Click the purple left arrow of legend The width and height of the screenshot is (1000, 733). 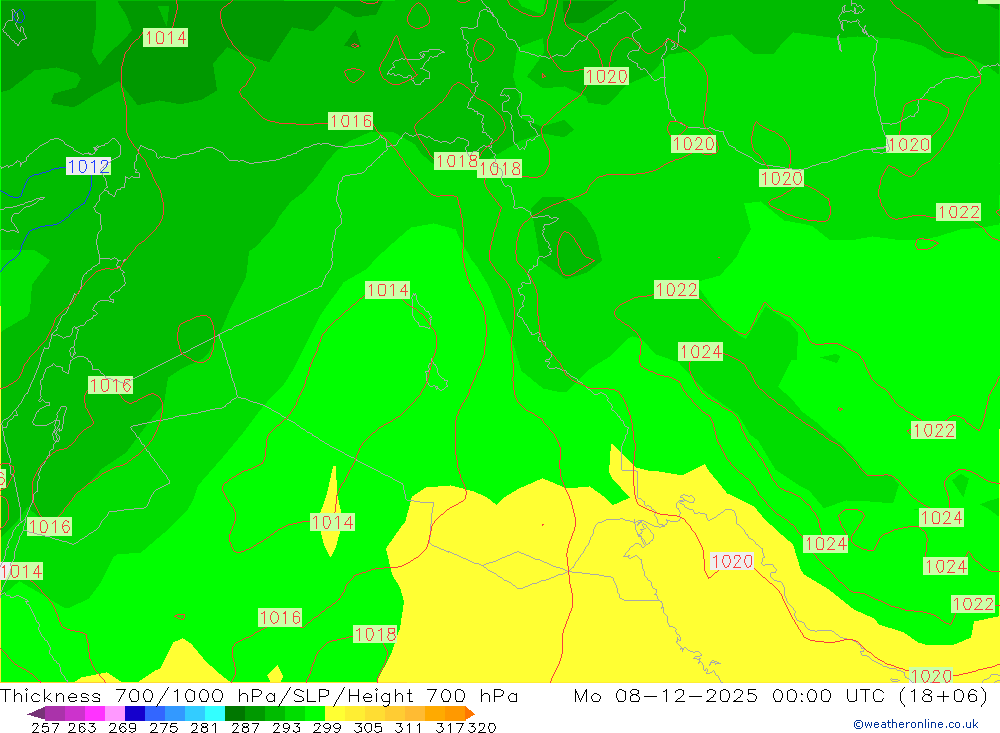point(36,713)
